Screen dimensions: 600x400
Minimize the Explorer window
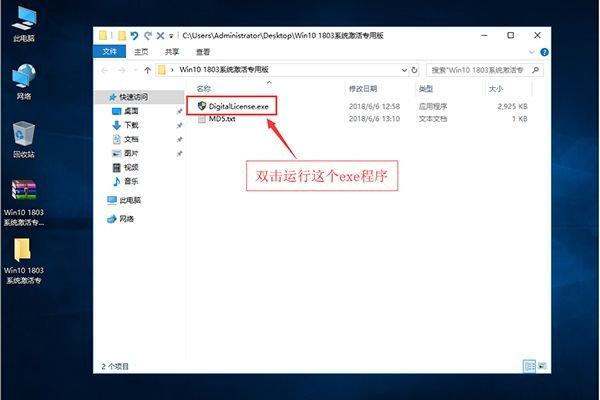click(x=484, y=35)
